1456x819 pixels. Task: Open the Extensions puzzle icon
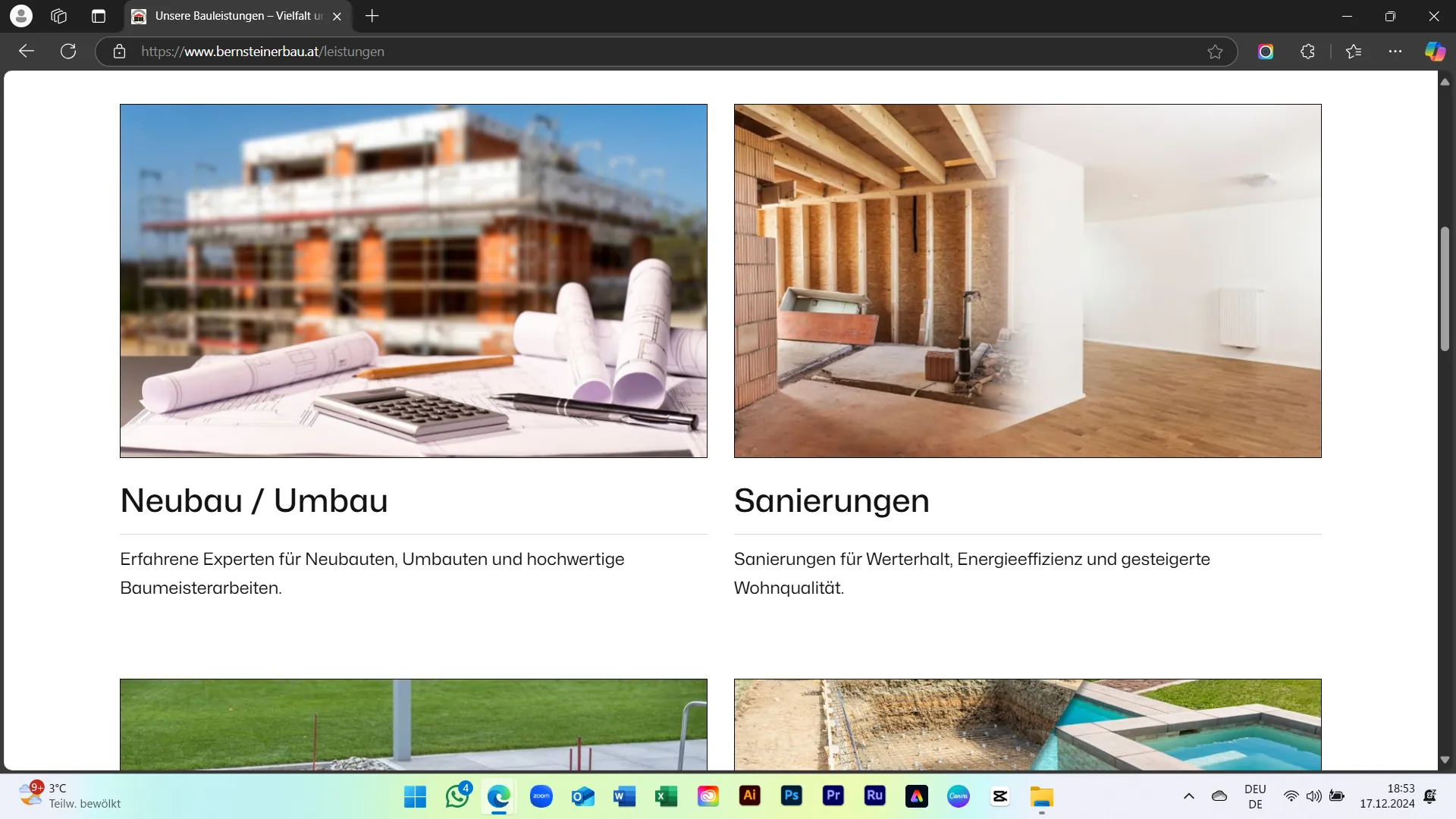(1307, 52)
